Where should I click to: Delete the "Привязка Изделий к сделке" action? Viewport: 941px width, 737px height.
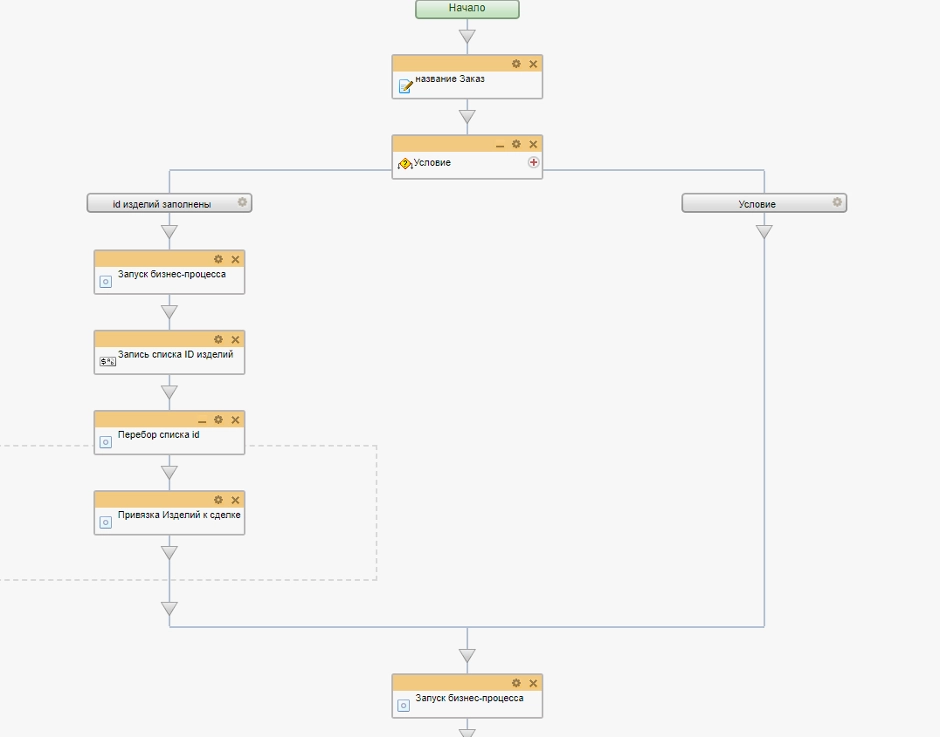click(235, 500)
